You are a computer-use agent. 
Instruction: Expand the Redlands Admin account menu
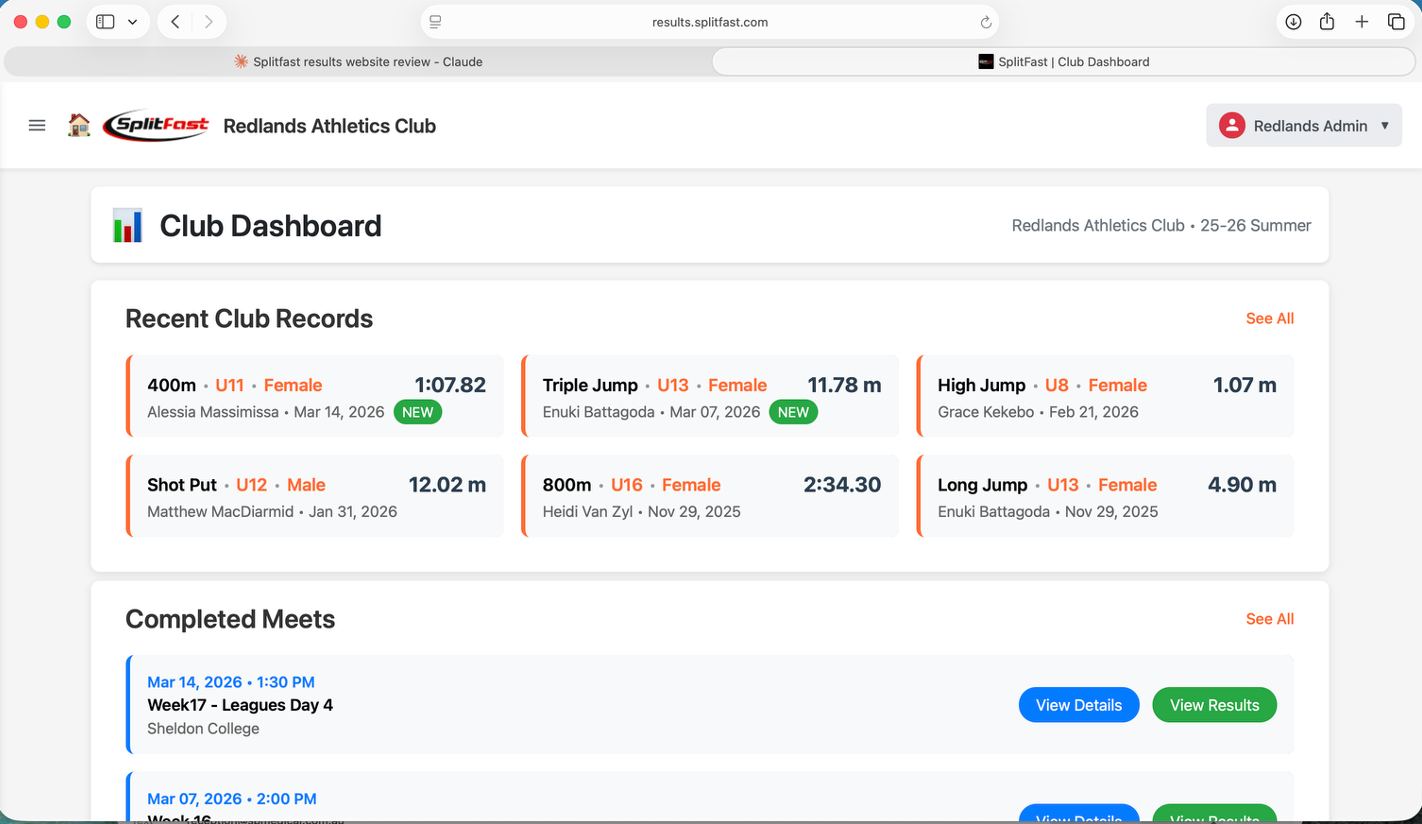coord(1304,125)
